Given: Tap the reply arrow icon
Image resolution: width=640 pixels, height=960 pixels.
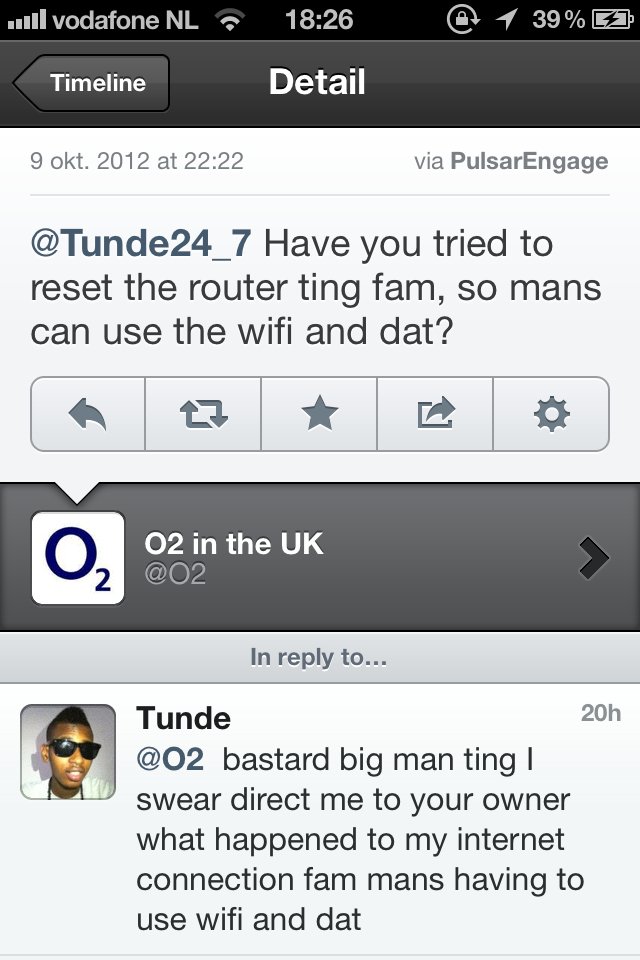Looking at the screenshot, I should click(x=88, y=413).
